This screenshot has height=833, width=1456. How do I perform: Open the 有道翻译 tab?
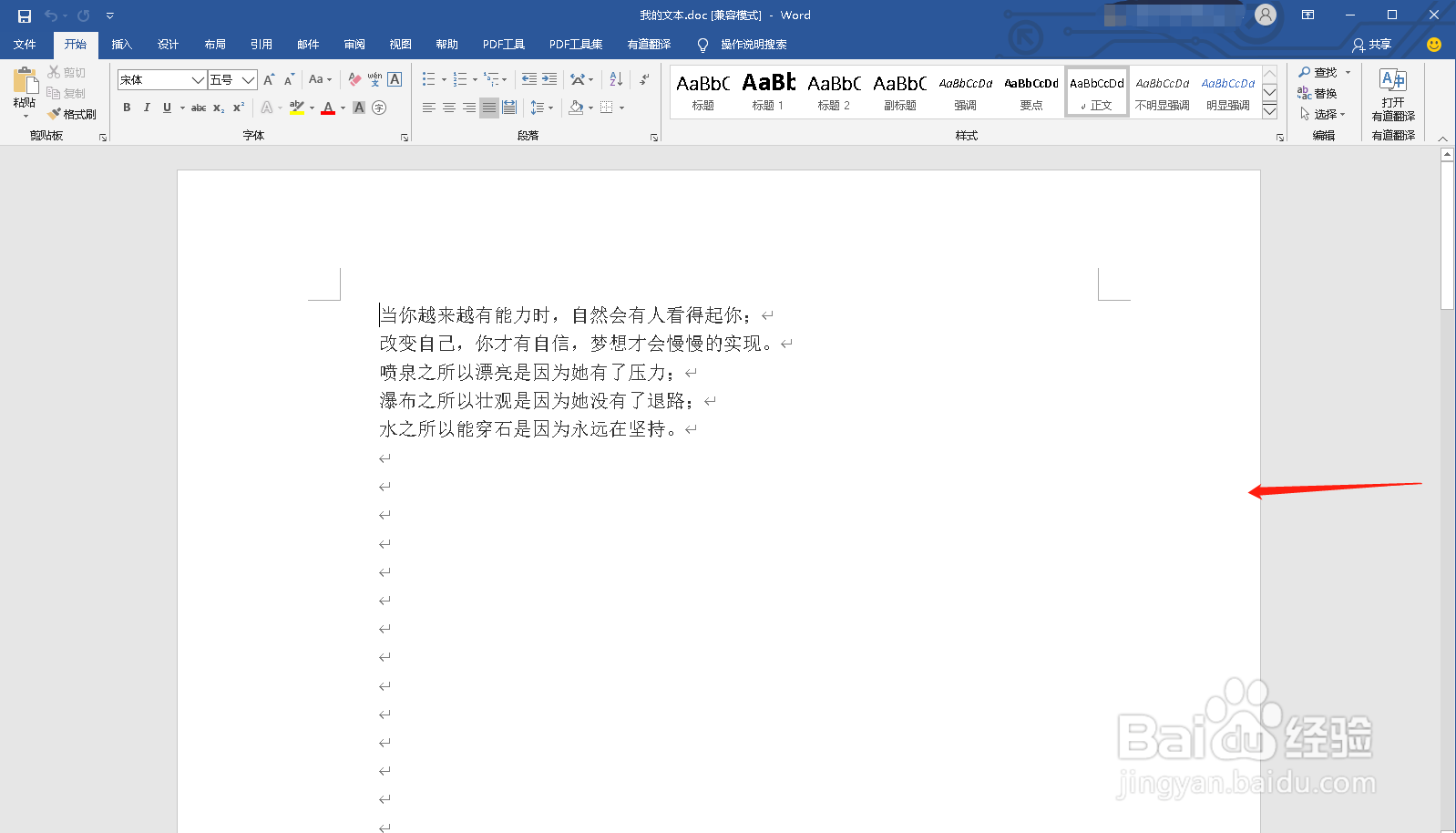[x=649, y=45]
